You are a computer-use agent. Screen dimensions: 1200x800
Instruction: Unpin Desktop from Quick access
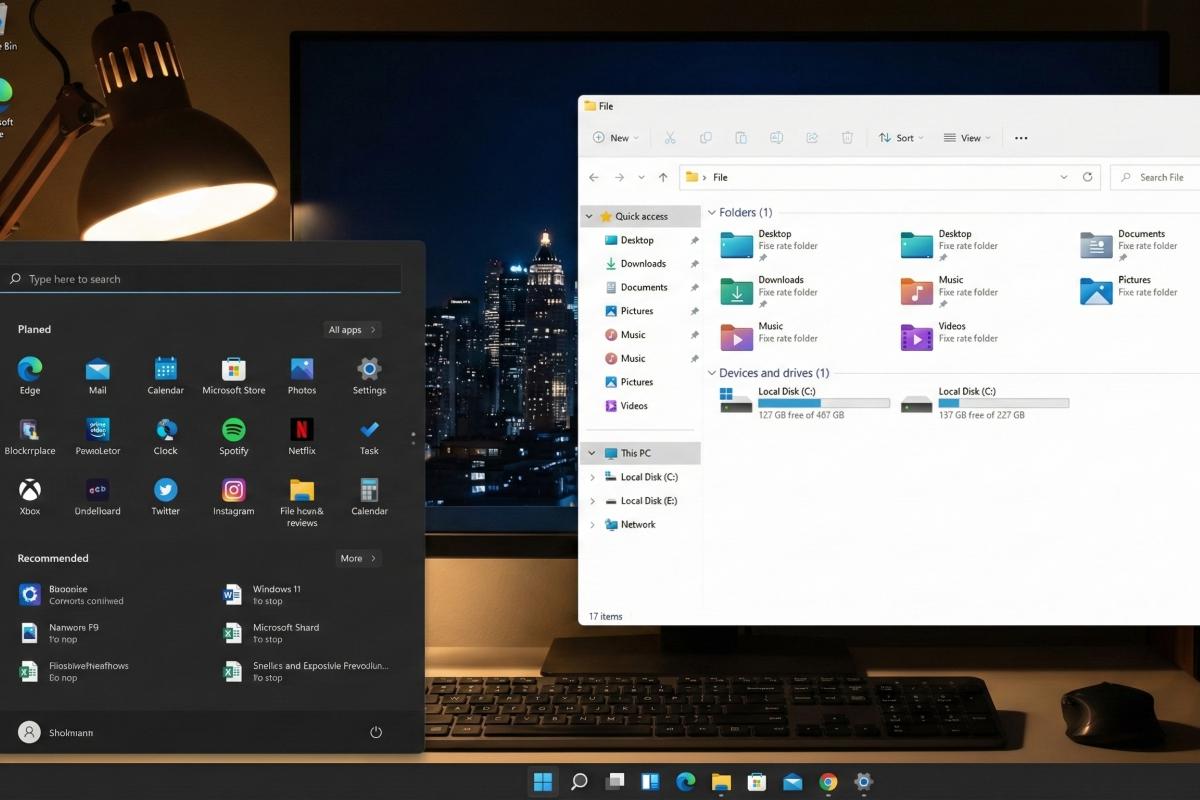(696, 240)
